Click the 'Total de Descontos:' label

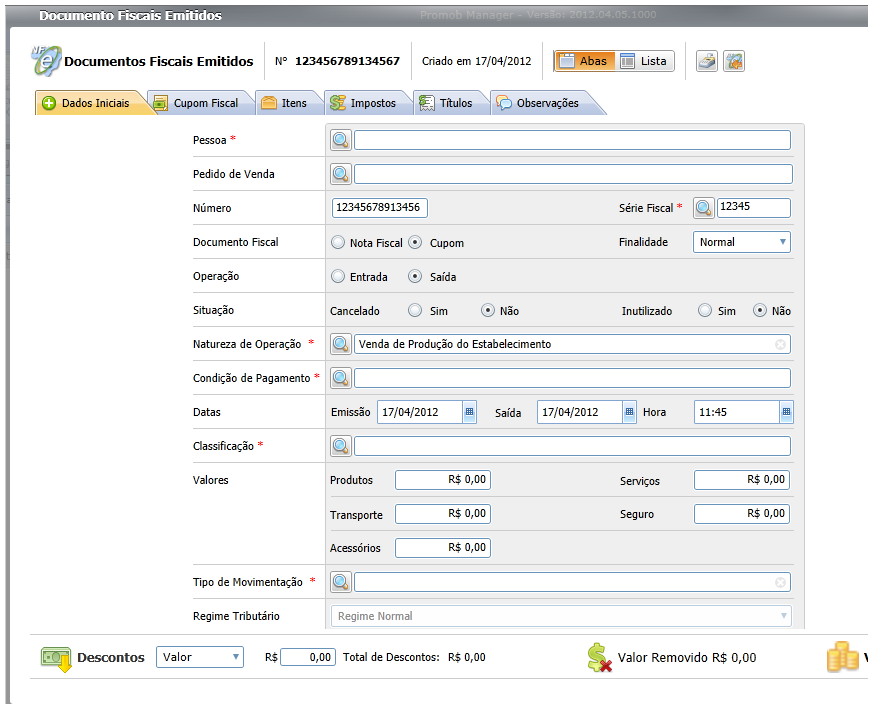click(391, 657)
